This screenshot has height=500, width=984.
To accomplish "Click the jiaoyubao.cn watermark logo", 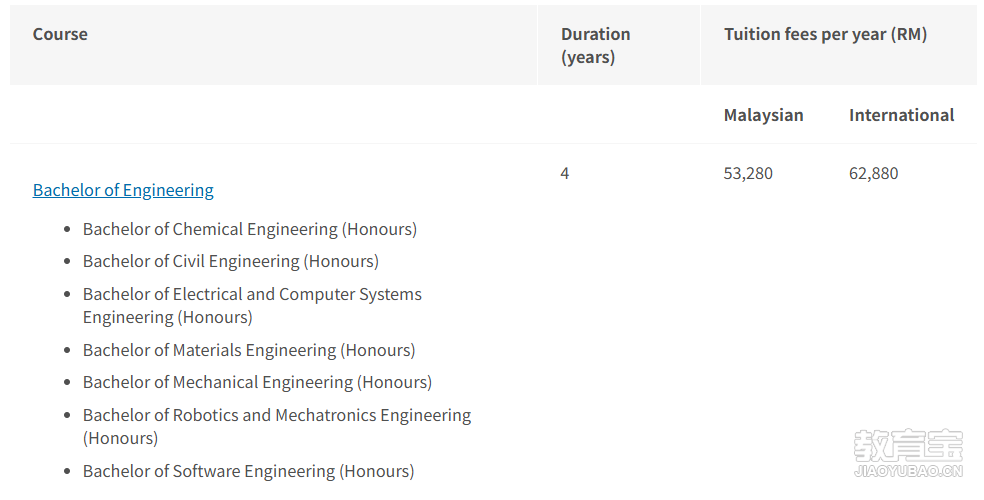I will coord(908,456).
